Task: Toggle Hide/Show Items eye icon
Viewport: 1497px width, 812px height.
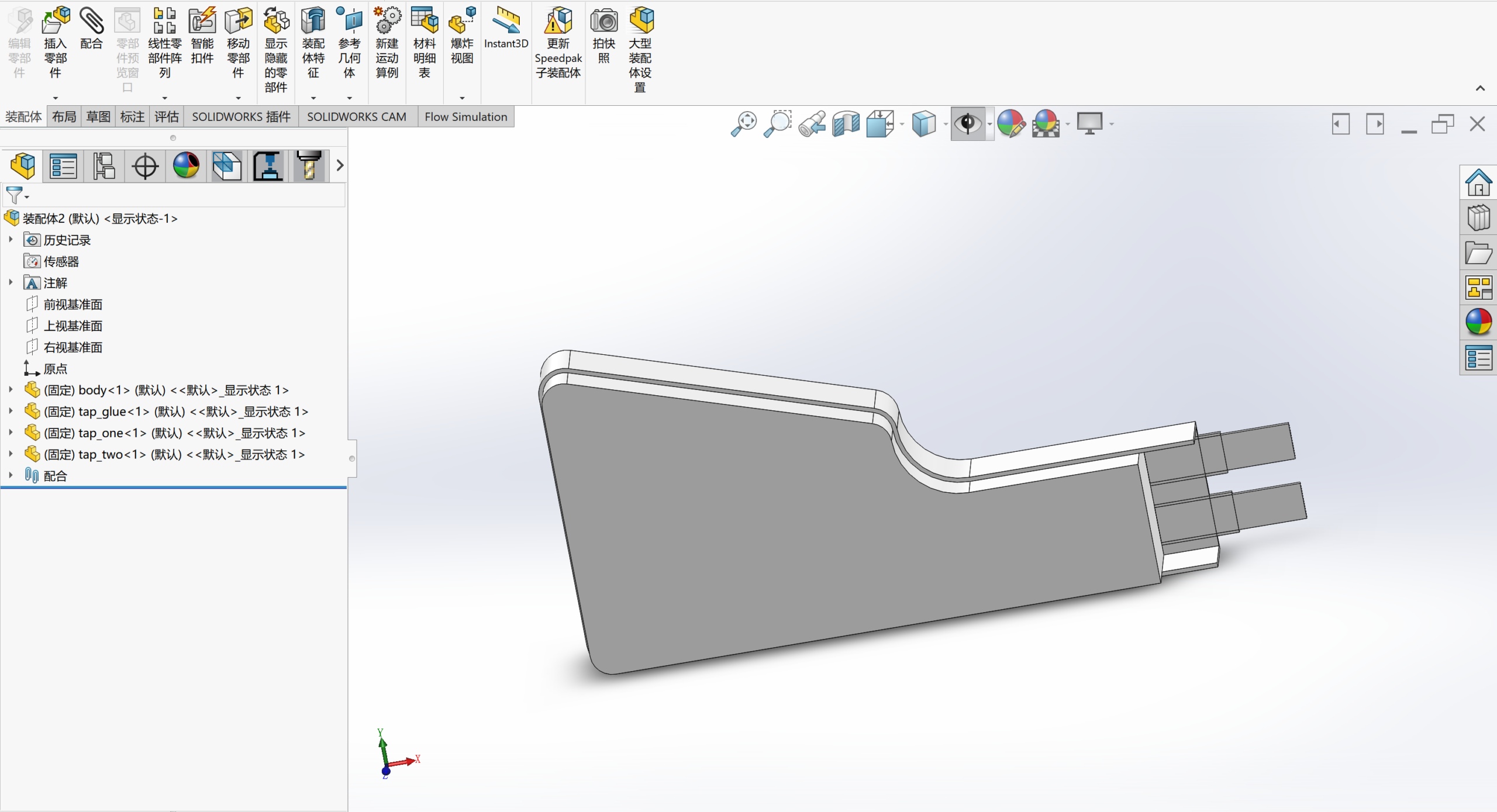Action: point(968,124)
